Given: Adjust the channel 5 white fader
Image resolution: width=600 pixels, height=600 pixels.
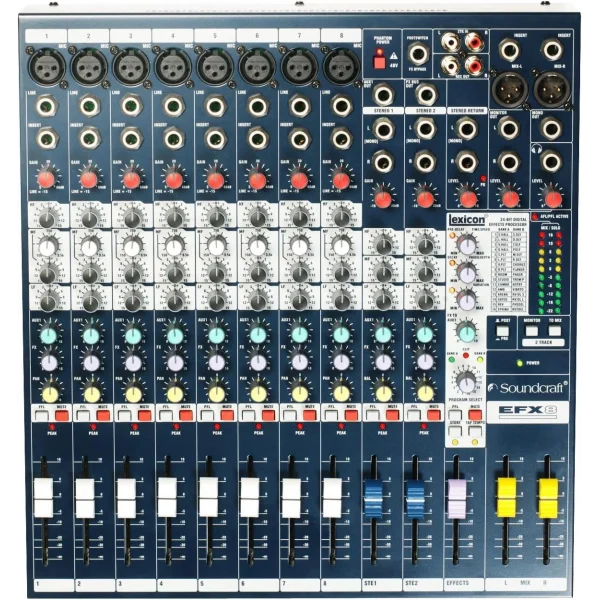Looking at the screenshot, I should [209, 497].
